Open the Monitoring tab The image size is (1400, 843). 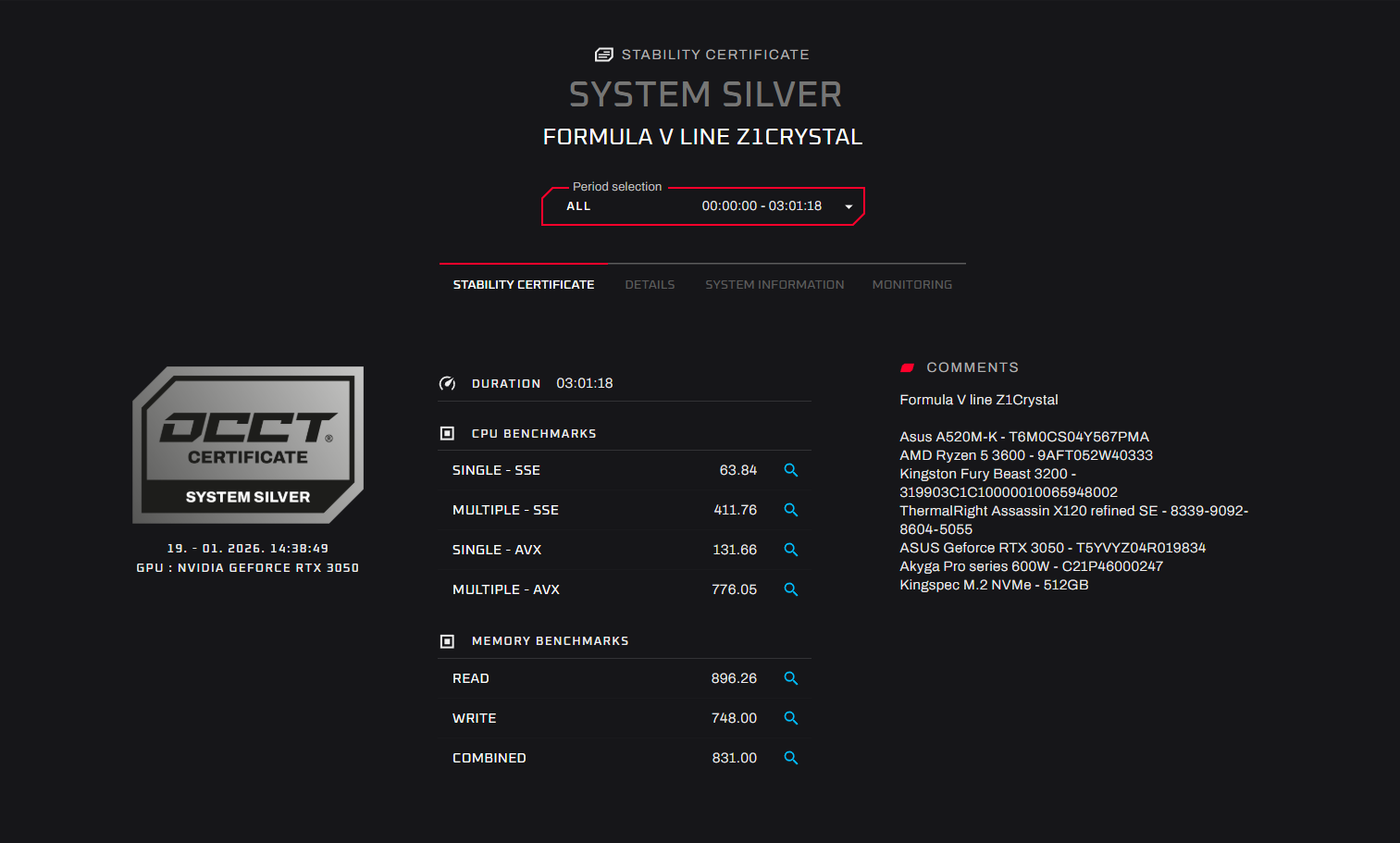pyautogui.click(x=912, y=285)
